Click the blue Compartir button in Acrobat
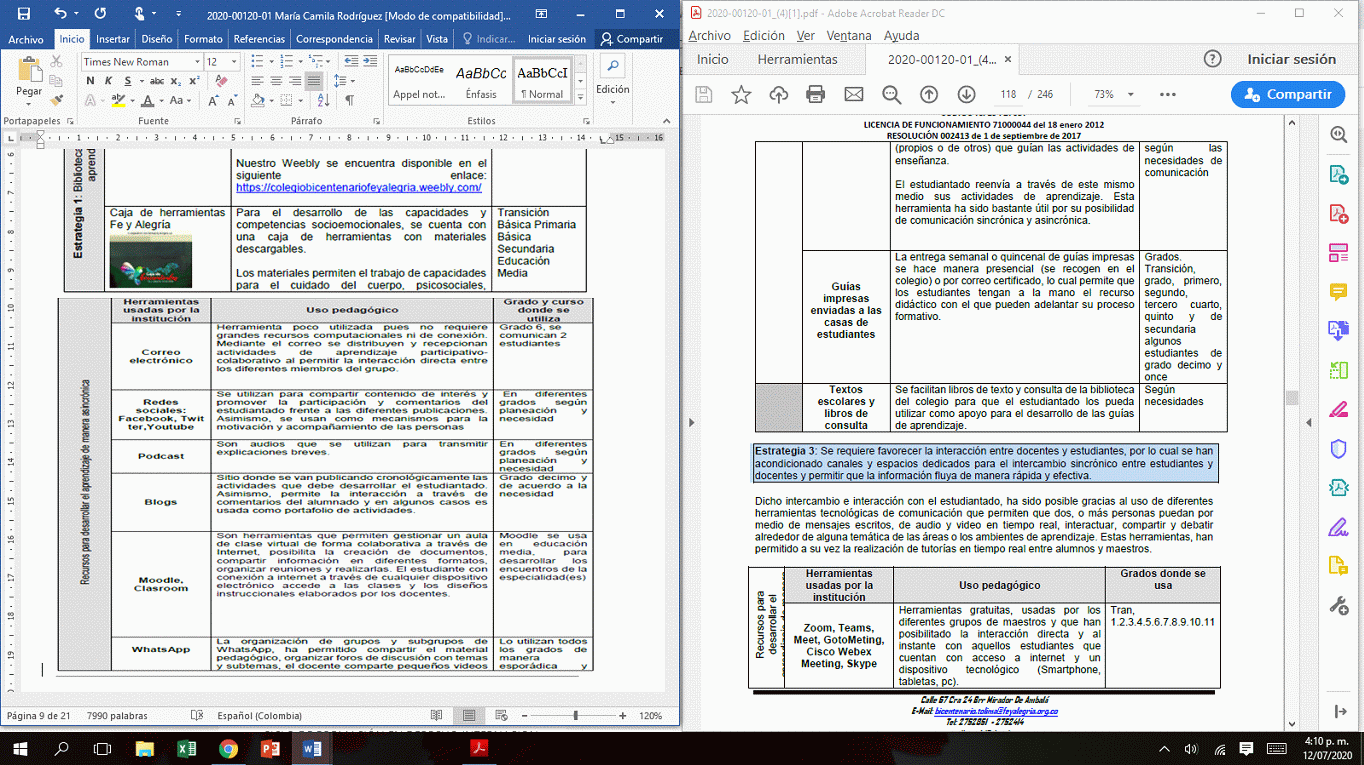 [x=1288, y=94]
